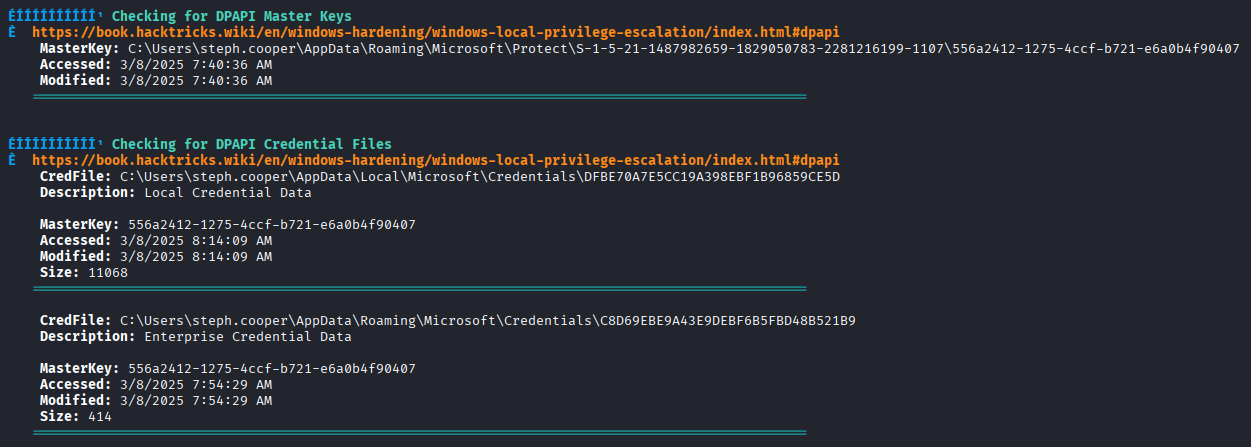
Task: Click the Accessed 8:14:09 AM timestamp
Action: tap(195, 240)
